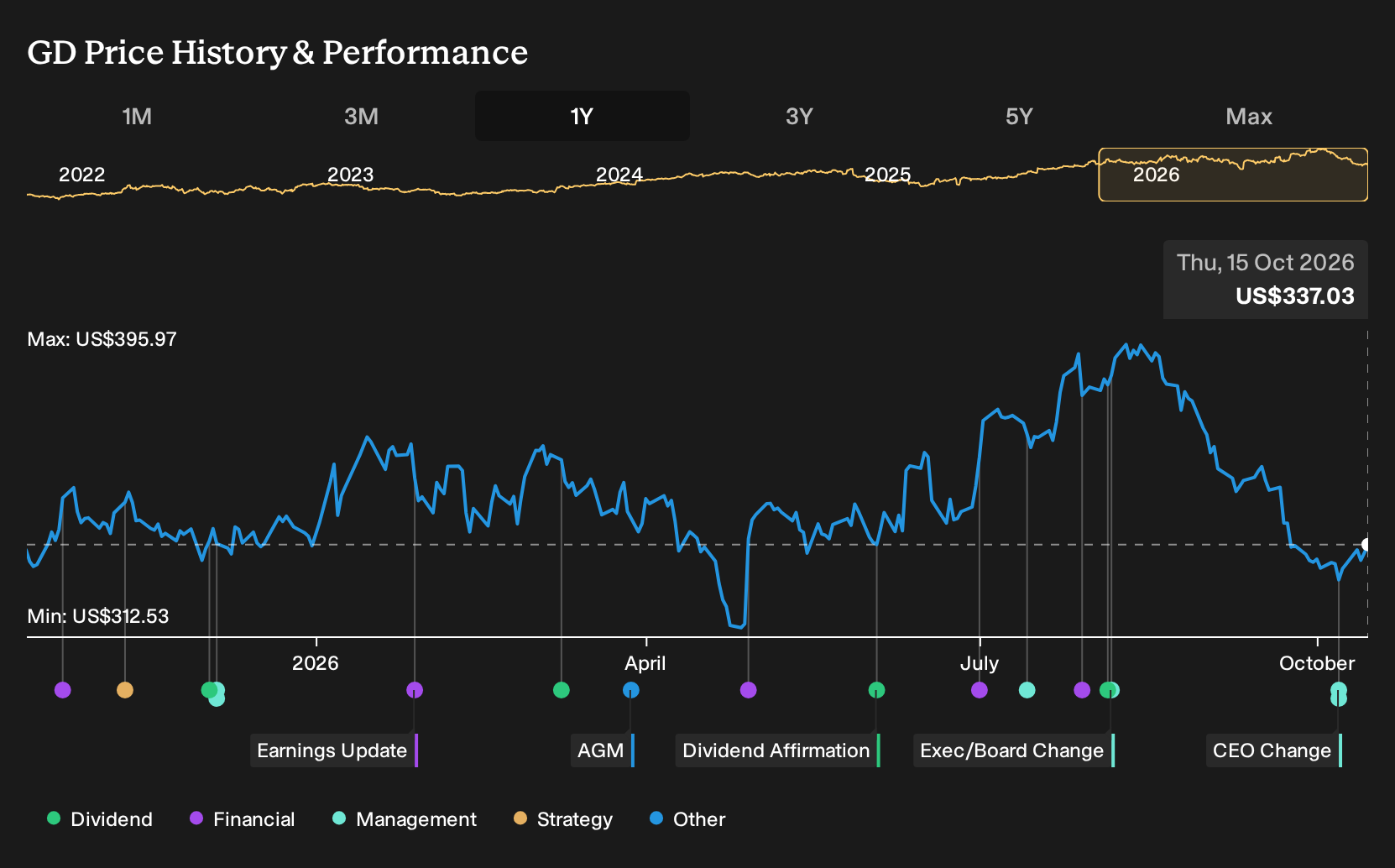Click the purple Financial dot under the July tick

(980, 690)
